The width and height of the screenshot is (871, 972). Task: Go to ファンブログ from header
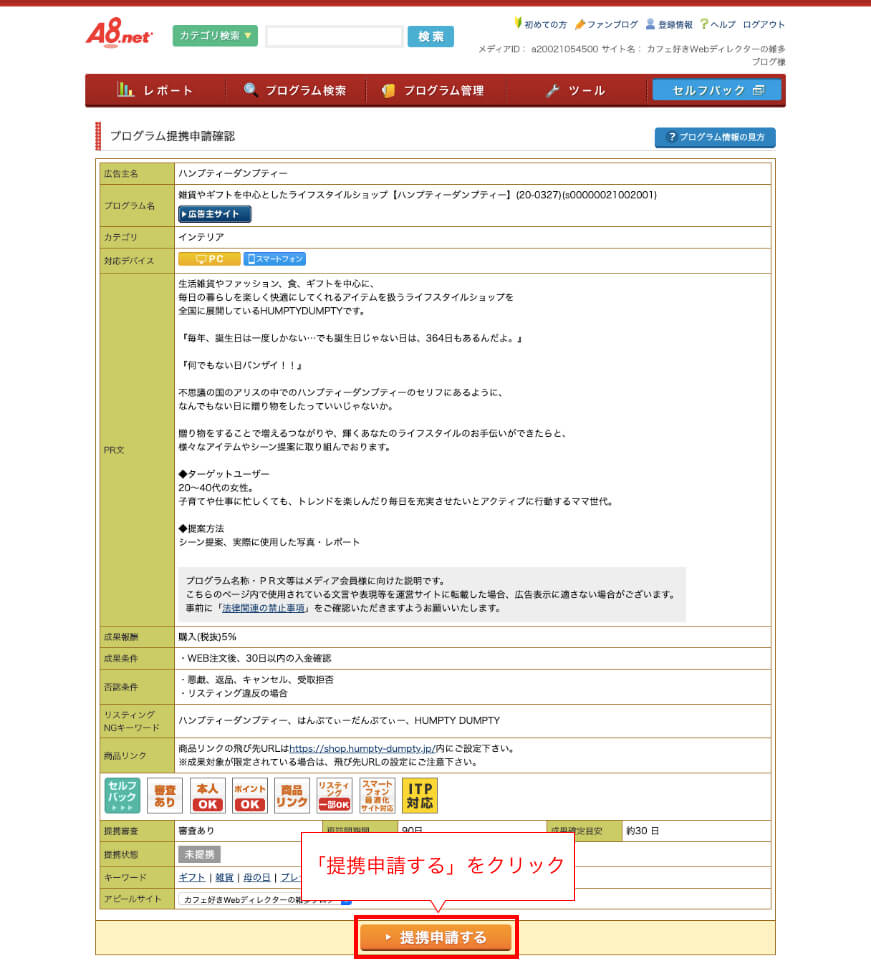[x=606, y=24]
